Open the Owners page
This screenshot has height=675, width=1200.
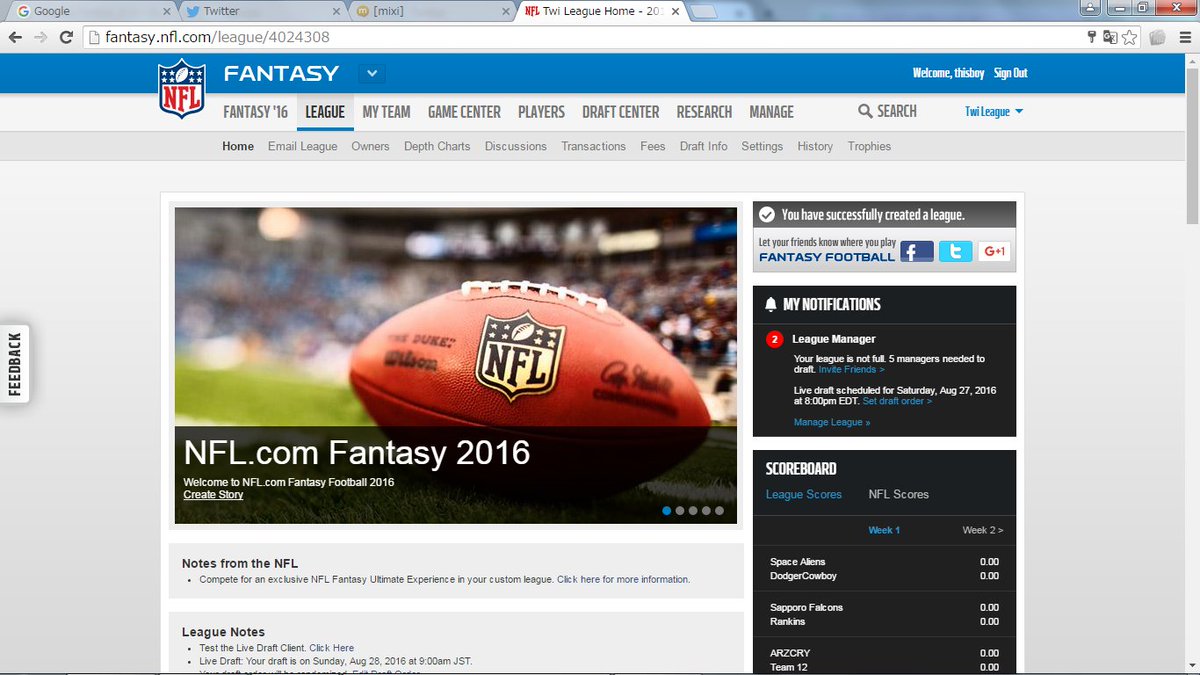click(x=370, y=146)
